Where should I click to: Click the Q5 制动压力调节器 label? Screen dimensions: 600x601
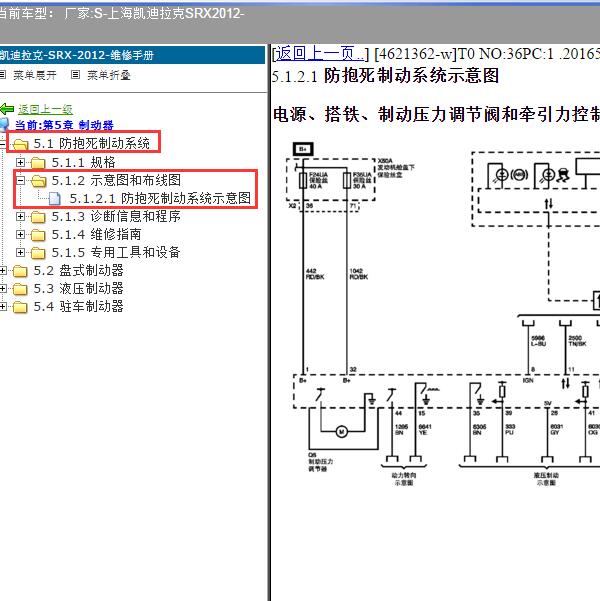click(321, 461)
